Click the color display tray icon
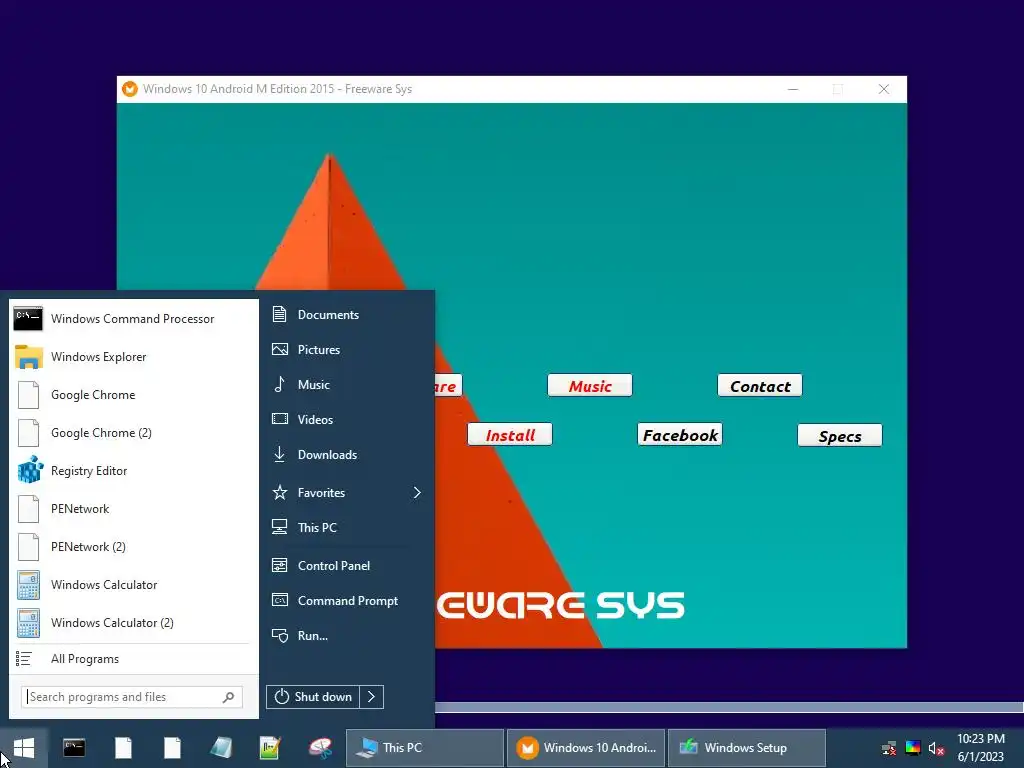This screenshot has height=768, width=1024. [913, 748]
